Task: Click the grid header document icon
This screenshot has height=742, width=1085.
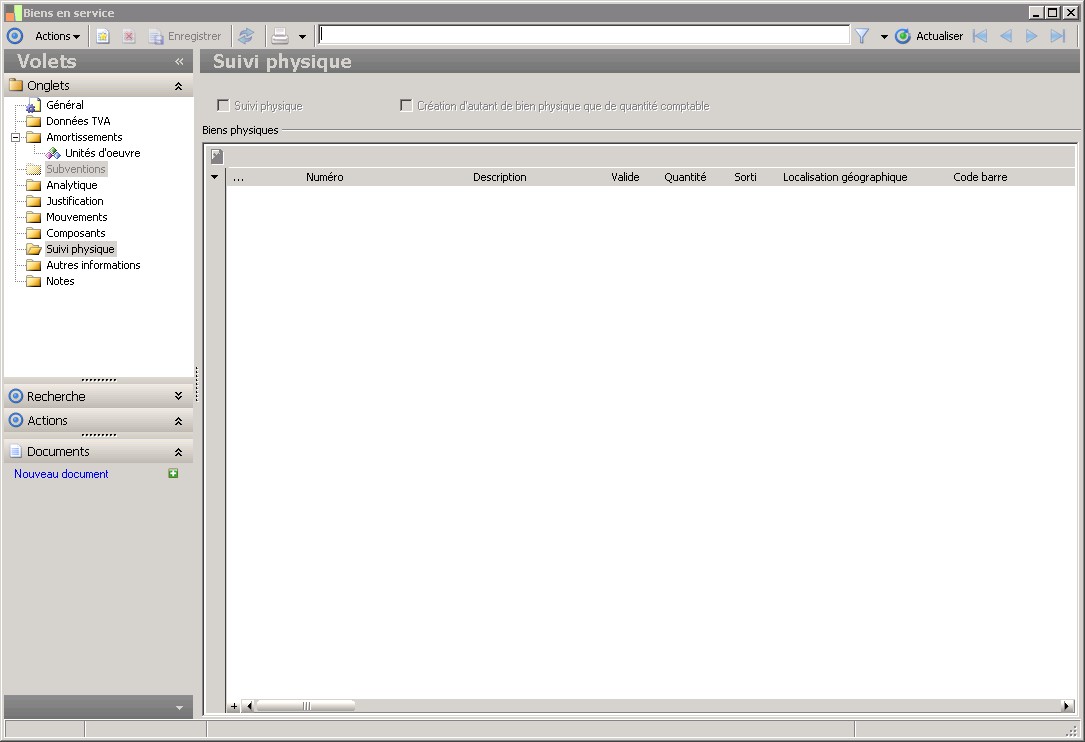Action: 217,156
